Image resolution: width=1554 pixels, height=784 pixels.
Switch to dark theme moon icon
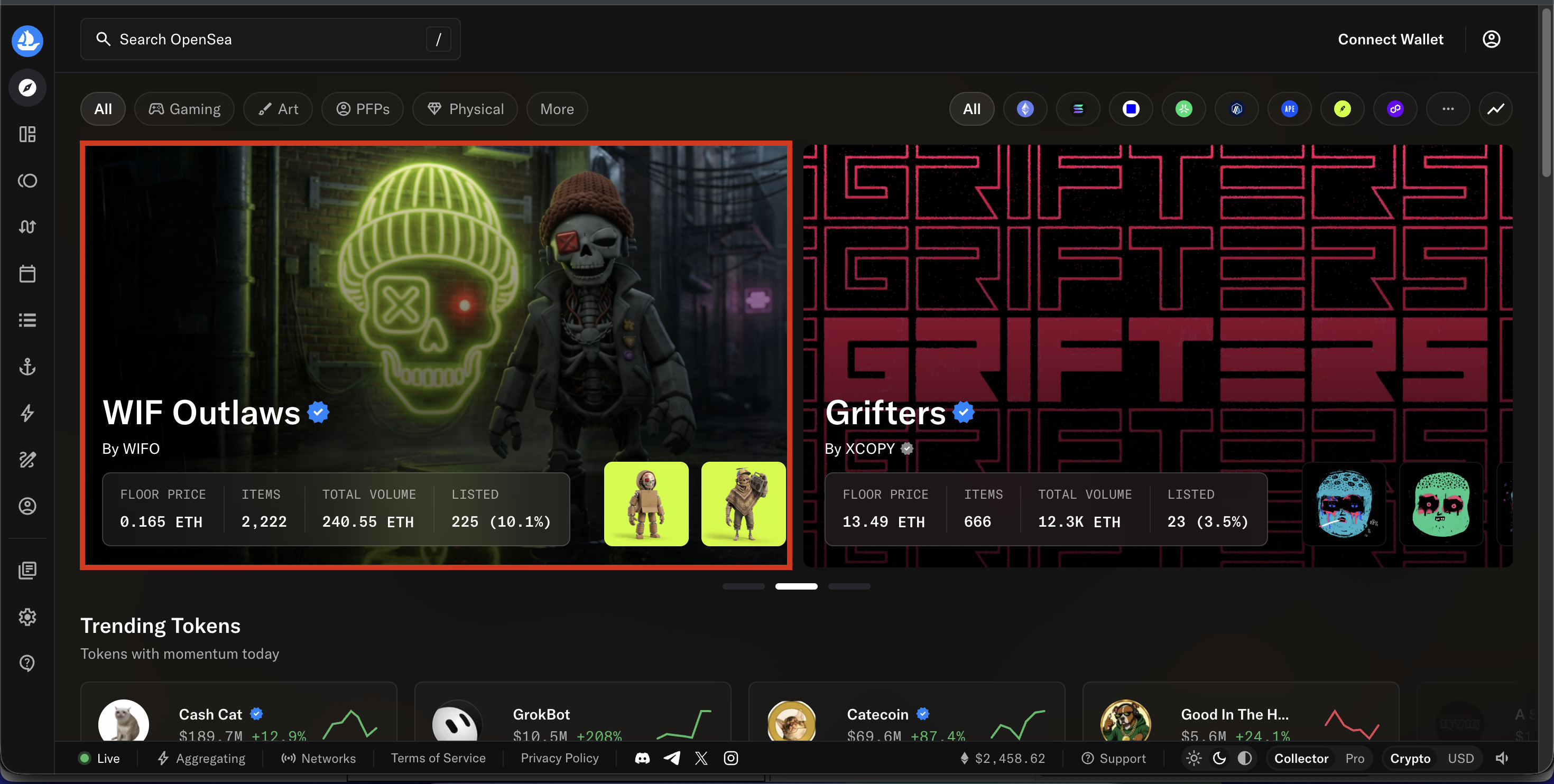1219,758
